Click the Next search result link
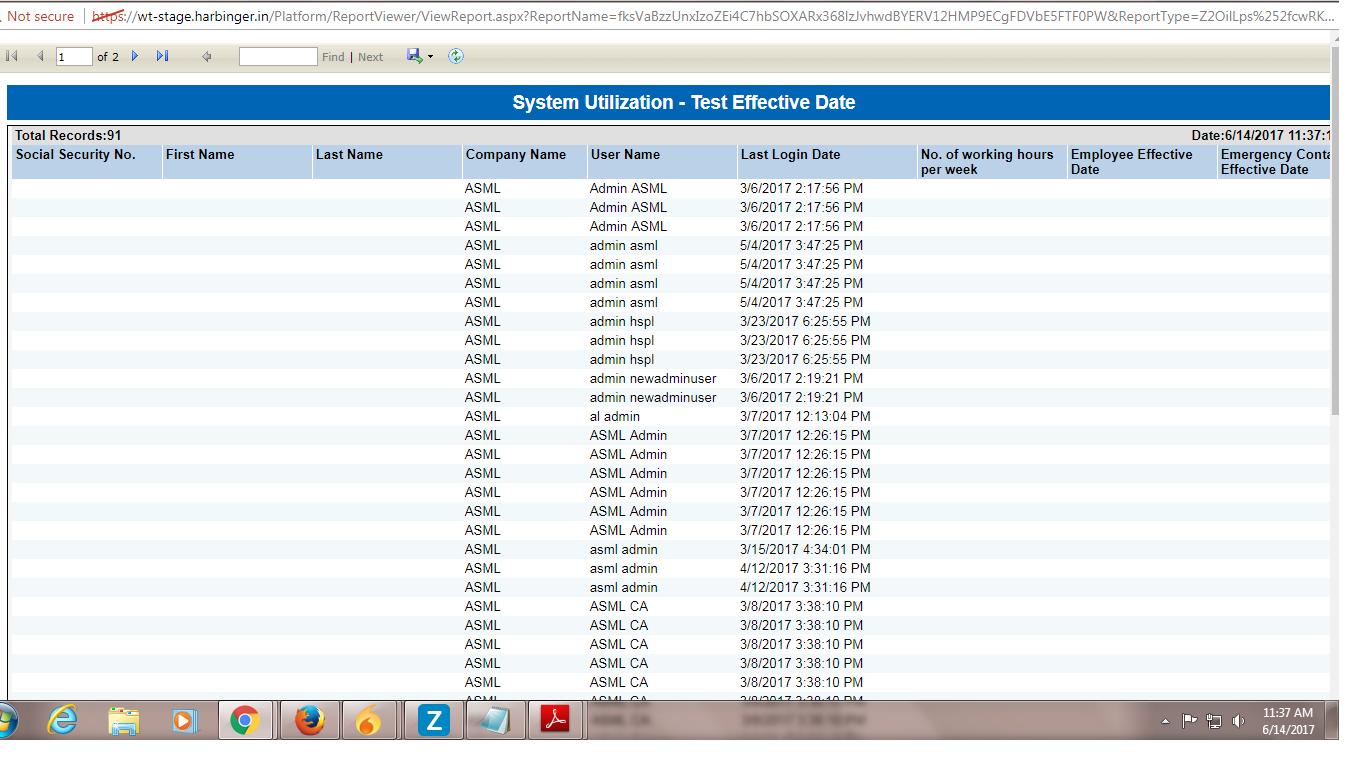The image size is (1366, 768). tap(370, 57)
